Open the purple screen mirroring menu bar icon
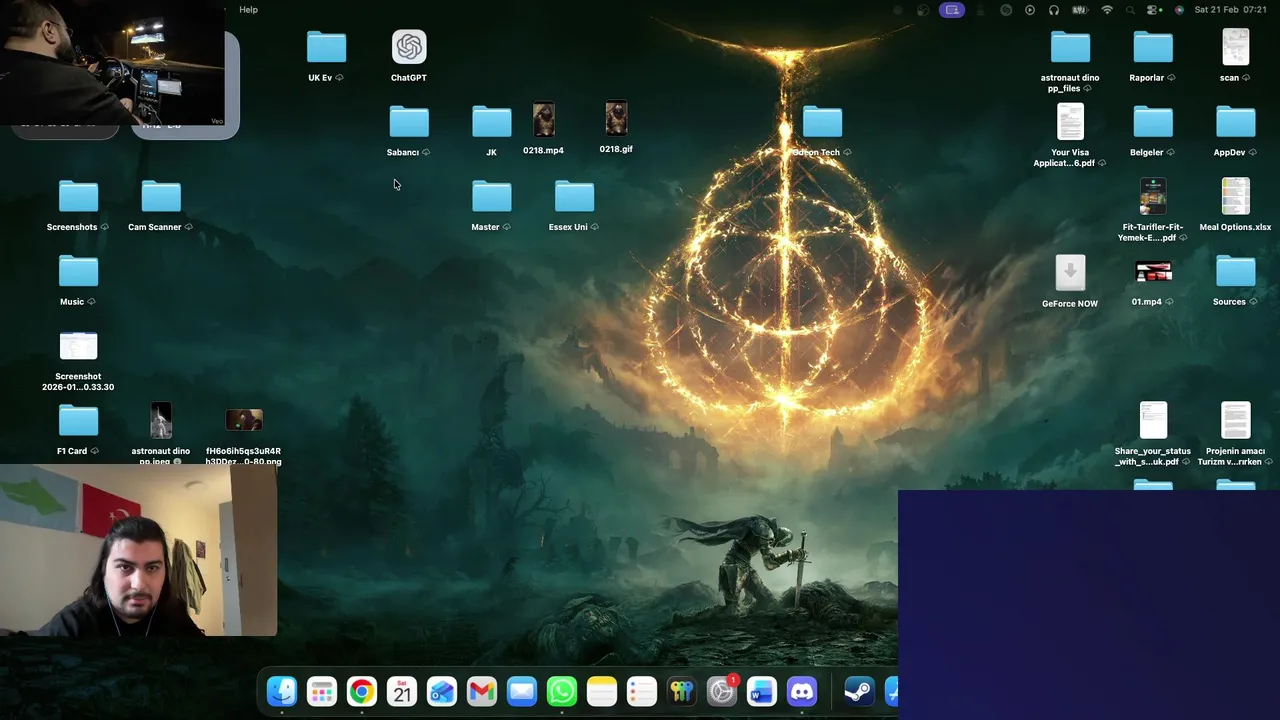This screenshot has height=720, width=1280. 951,10
